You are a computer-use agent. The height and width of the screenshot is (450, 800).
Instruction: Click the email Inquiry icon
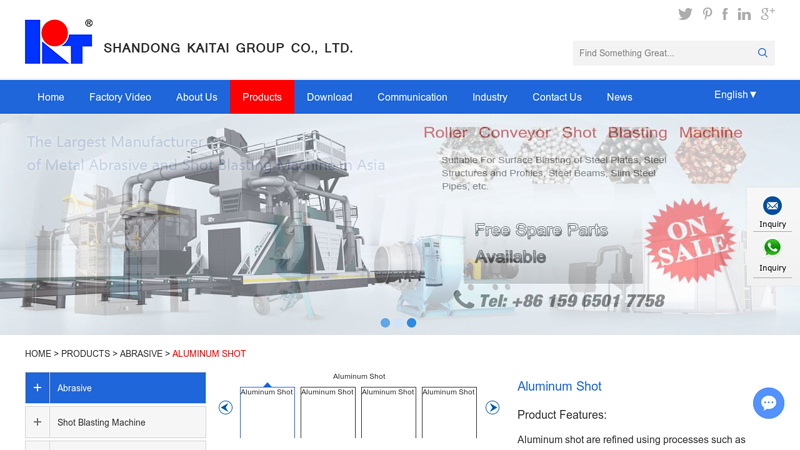[x=772, y=206]
